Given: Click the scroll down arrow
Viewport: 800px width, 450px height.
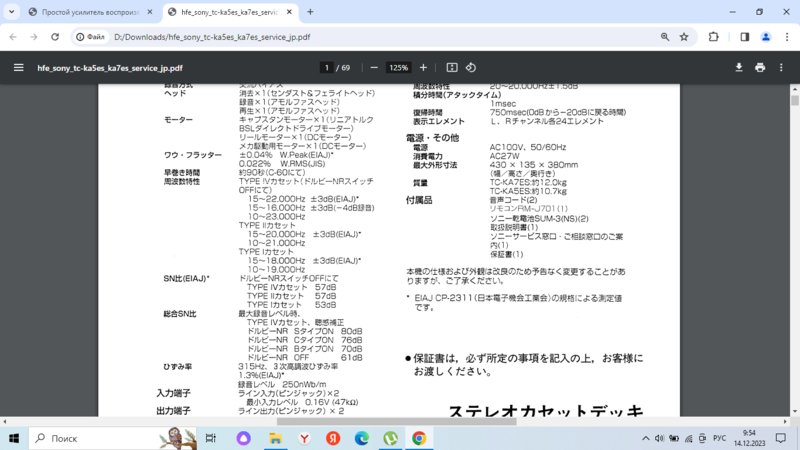Looking at the screenshot, I should pyautogui.click(x=795, y=412).
